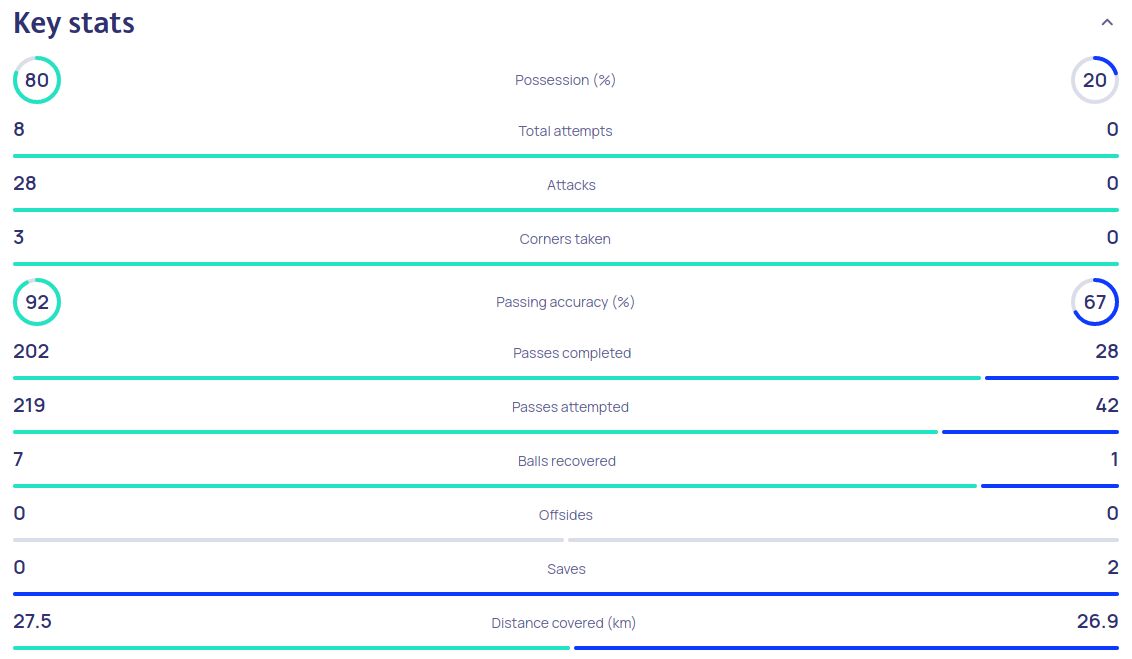The height and width of the screenshot is (659, 1132).
Task: Click the Corners taken label
Action: (565, 239)
